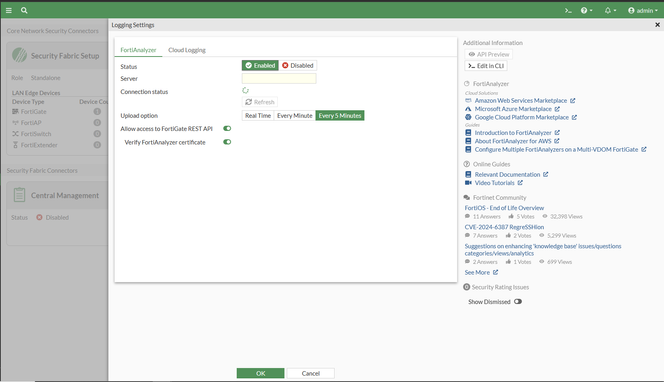Toggle Verify FortiAnalyzer certificate
Screen dimensions: 664x382
coord(227,142)
